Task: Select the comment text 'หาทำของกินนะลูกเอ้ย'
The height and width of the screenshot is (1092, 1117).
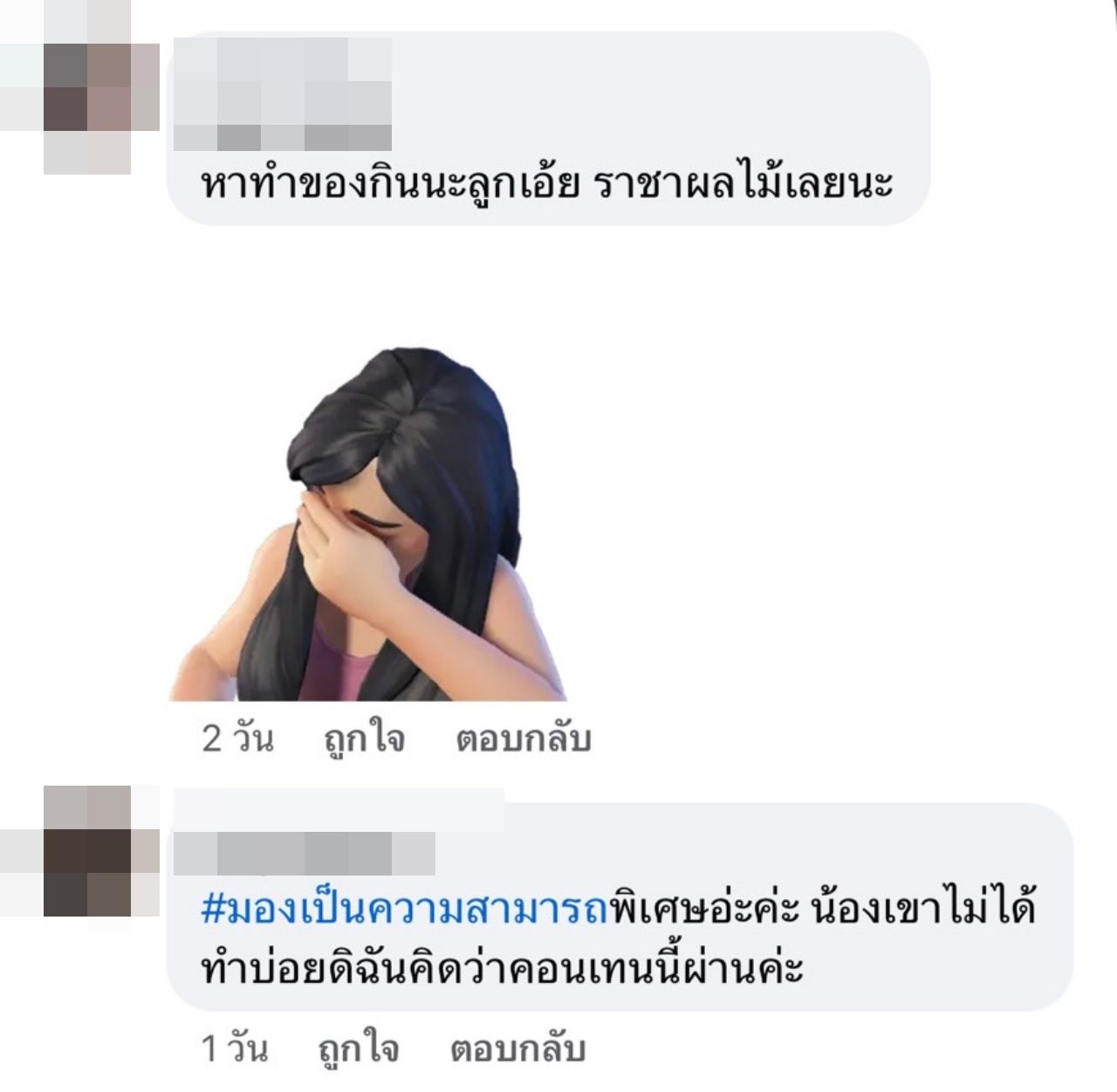Action: tap(390, 184)
